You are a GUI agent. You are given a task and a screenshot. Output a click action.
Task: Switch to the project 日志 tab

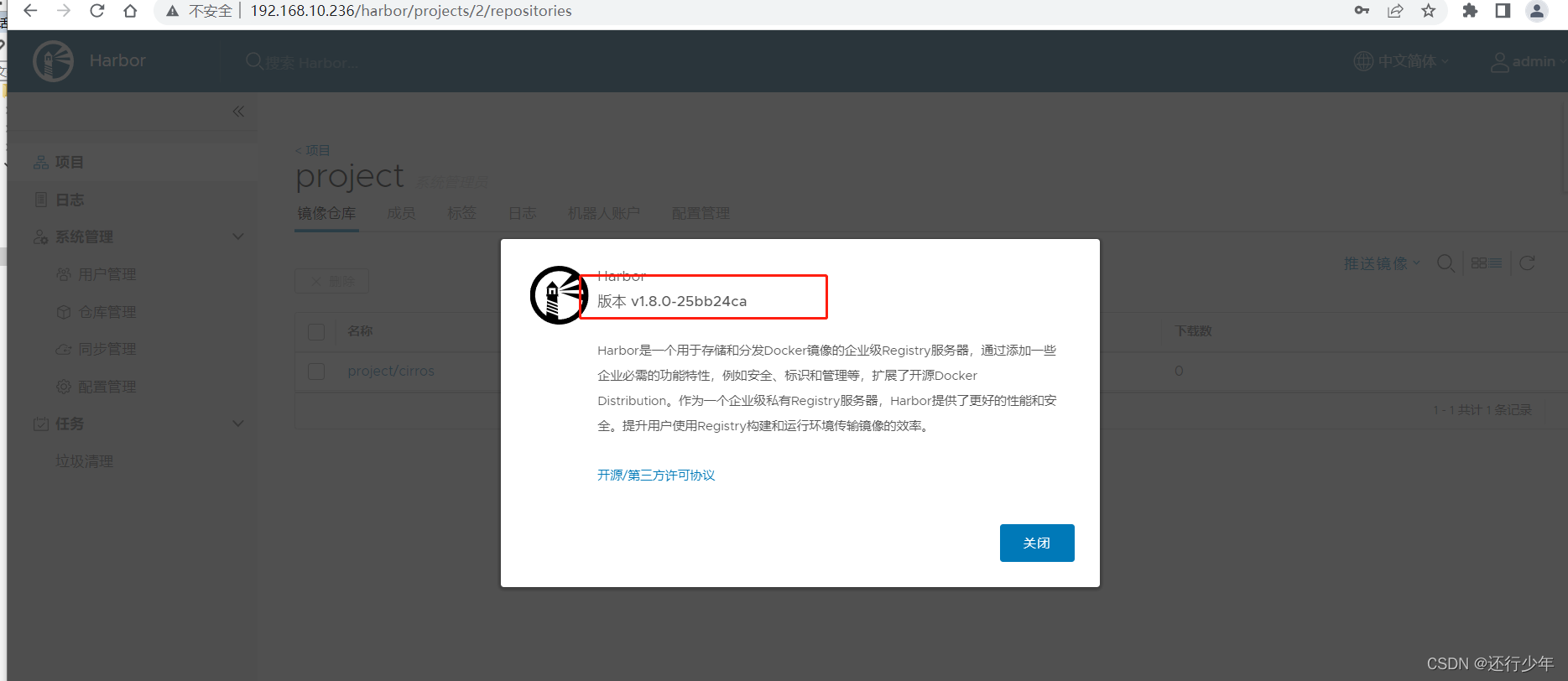tap(522, 213)
